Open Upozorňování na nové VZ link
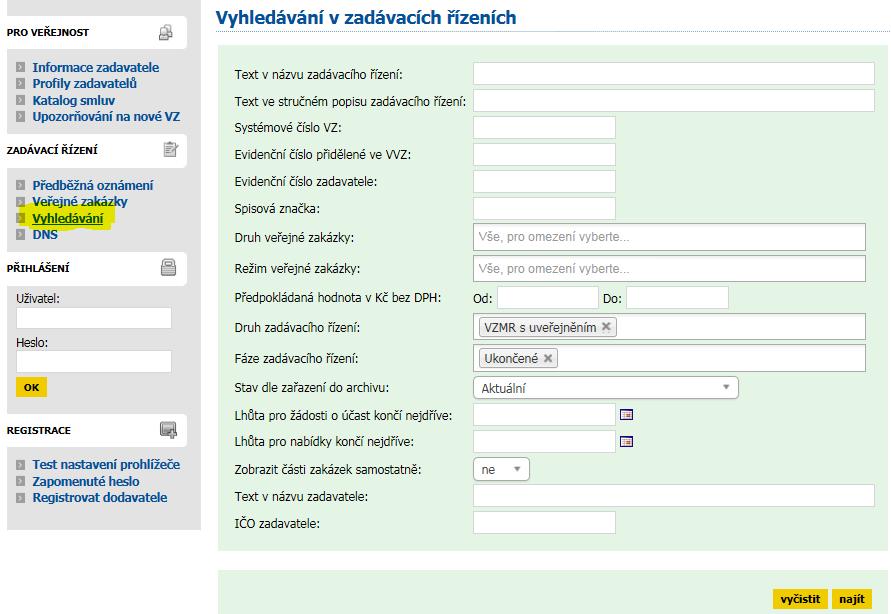This screenshot has height=614, width=891. 106,116
